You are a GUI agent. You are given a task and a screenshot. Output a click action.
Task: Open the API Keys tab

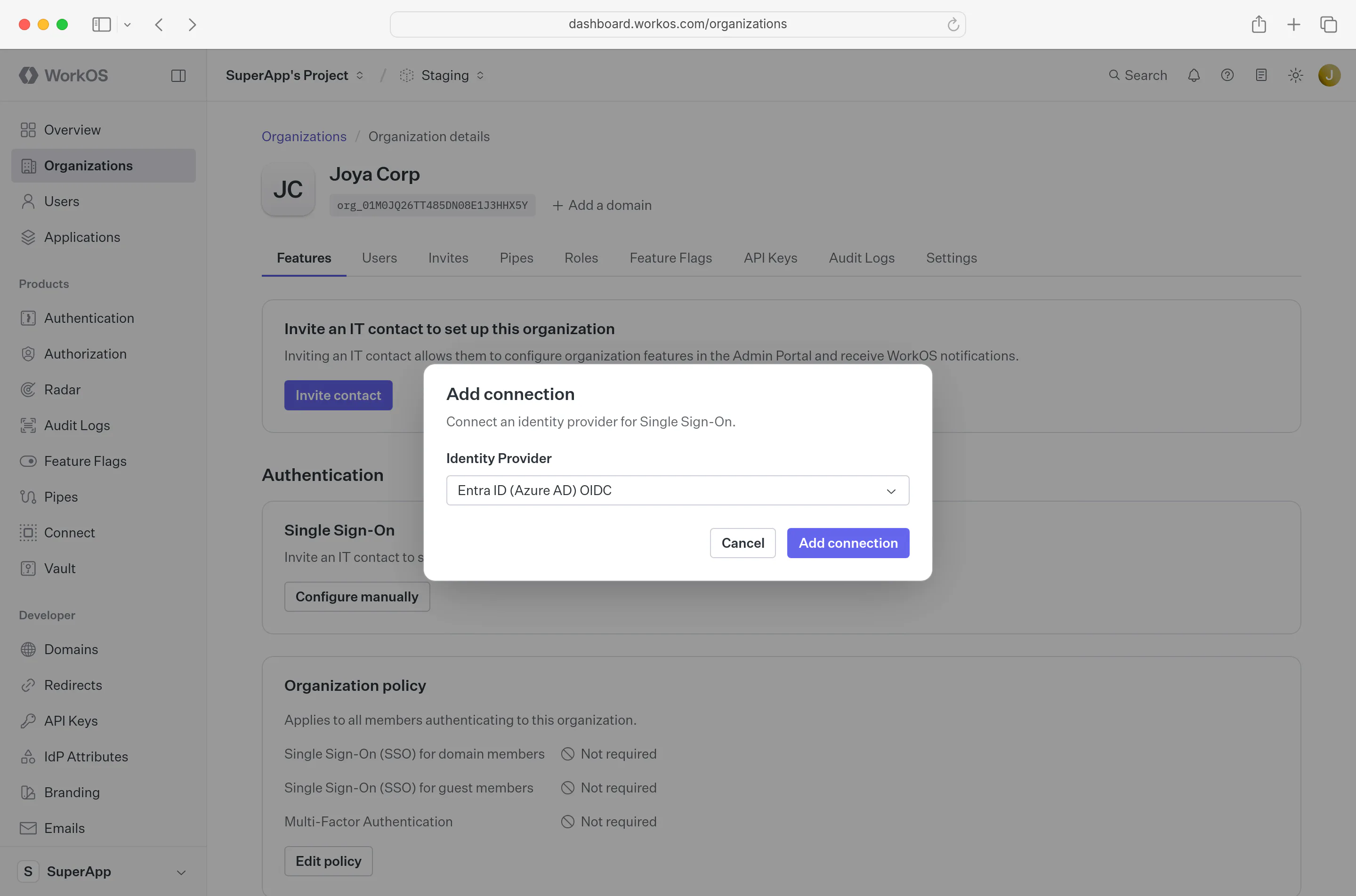(770, 258)
